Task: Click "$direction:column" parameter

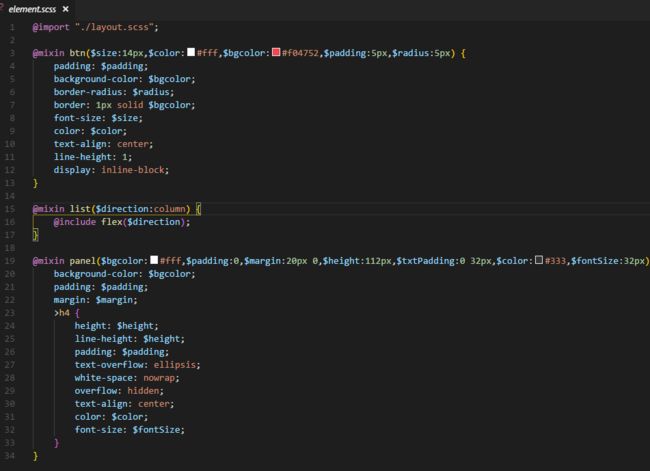Action: pyautogui.click(x=140, y=209)
